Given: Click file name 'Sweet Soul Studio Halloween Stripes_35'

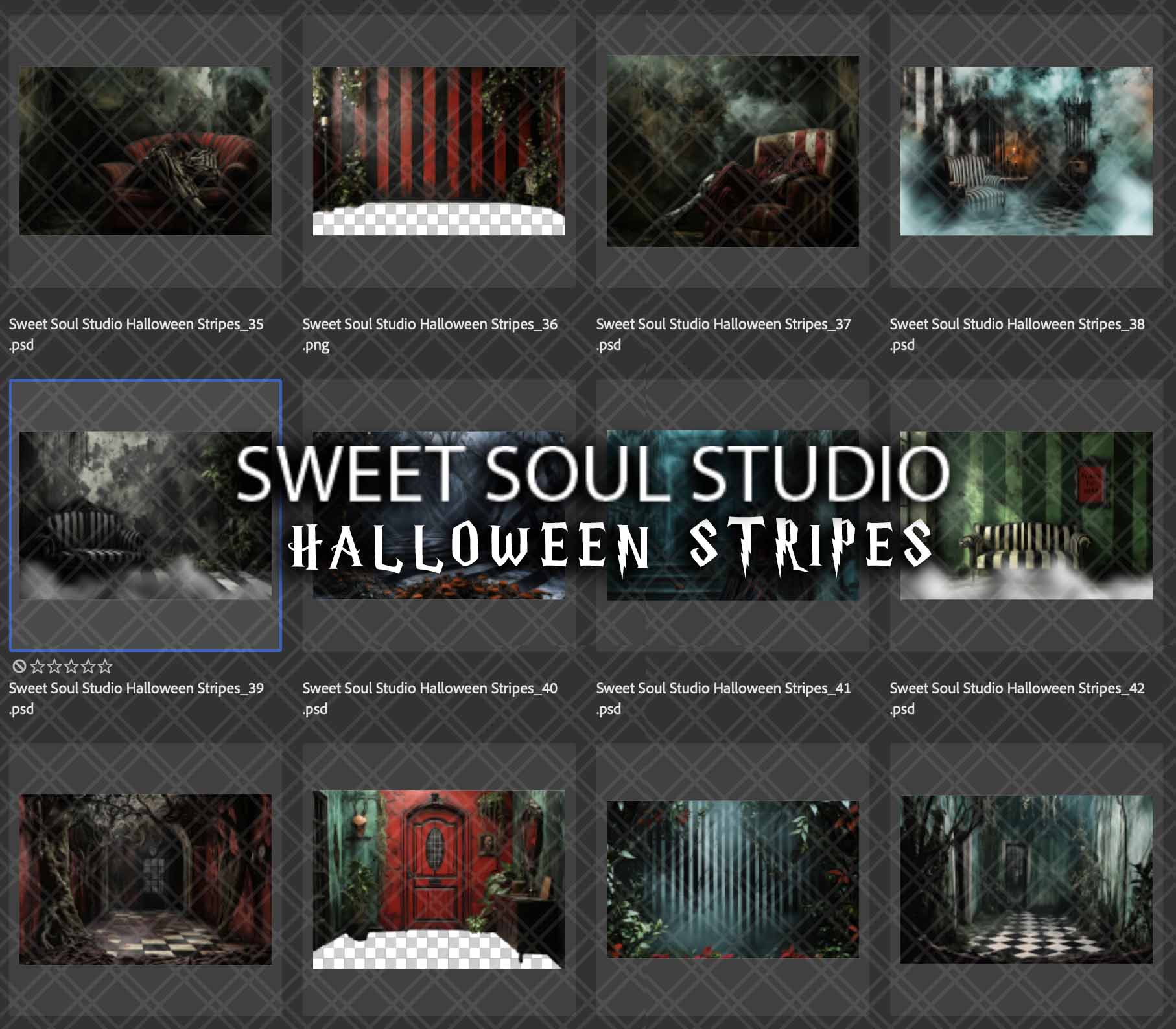Looking at the screenshot, I should [x=136, y=324].
